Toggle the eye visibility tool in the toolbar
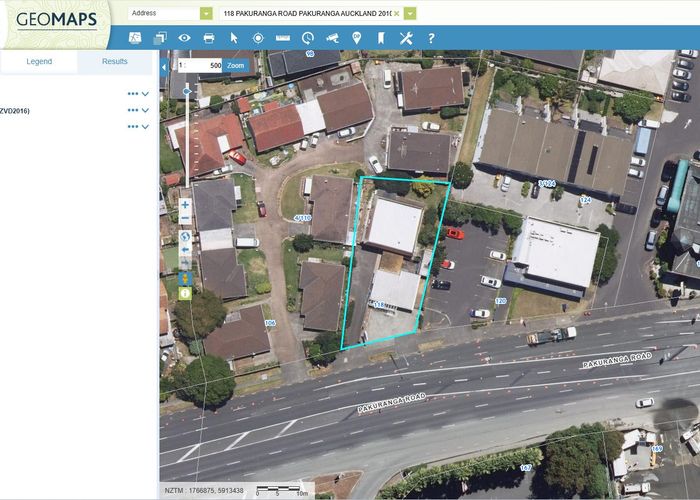This screenshot has width=700, height=500. [184, 38]
